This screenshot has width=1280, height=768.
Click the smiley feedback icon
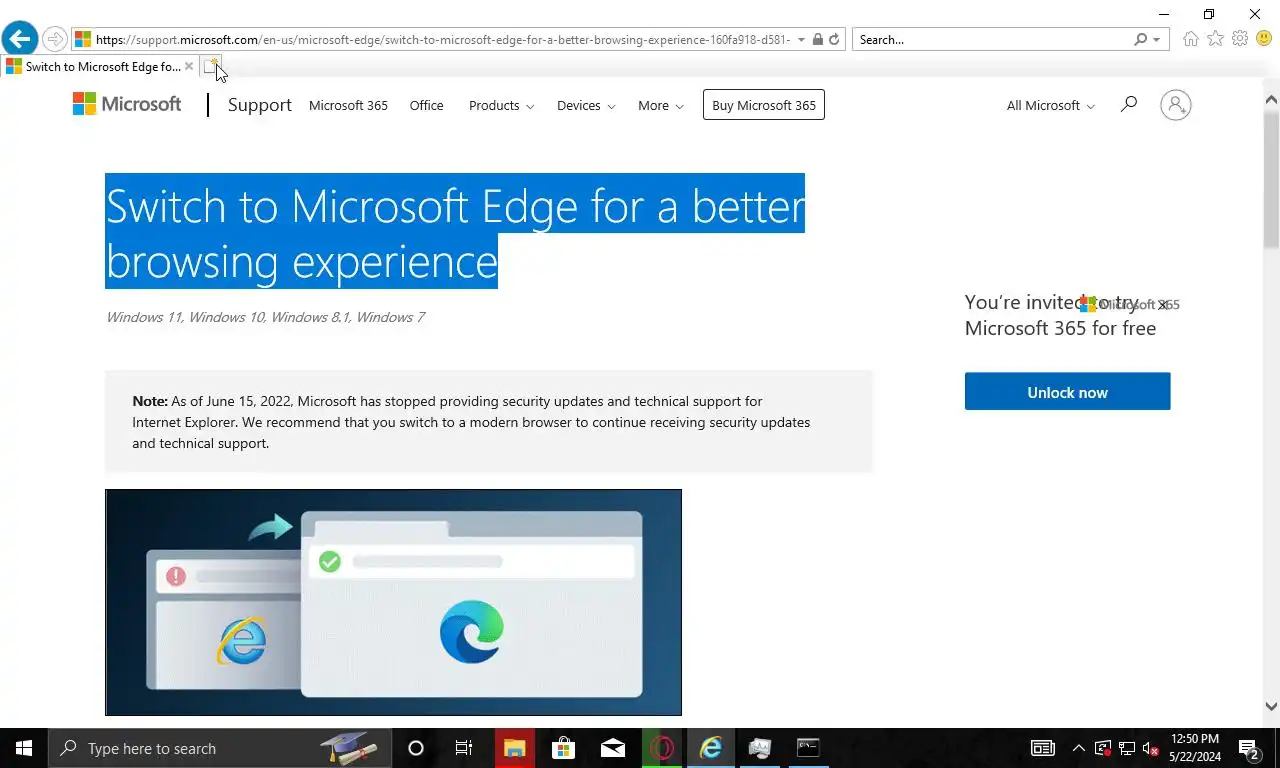click(x=1264, y=39)
